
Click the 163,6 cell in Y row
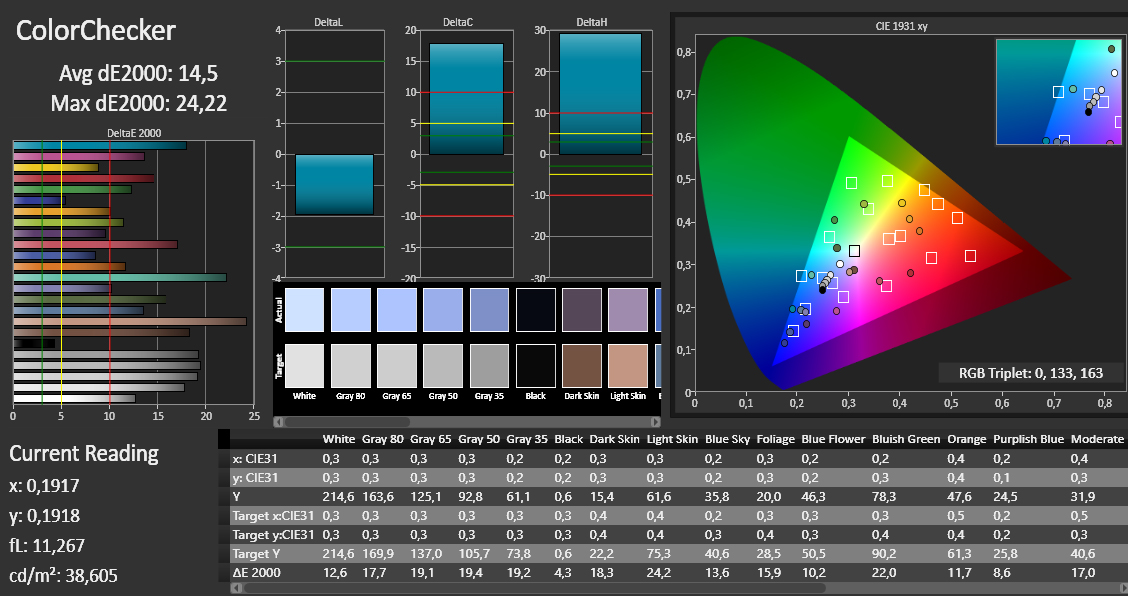pos(377,497)
